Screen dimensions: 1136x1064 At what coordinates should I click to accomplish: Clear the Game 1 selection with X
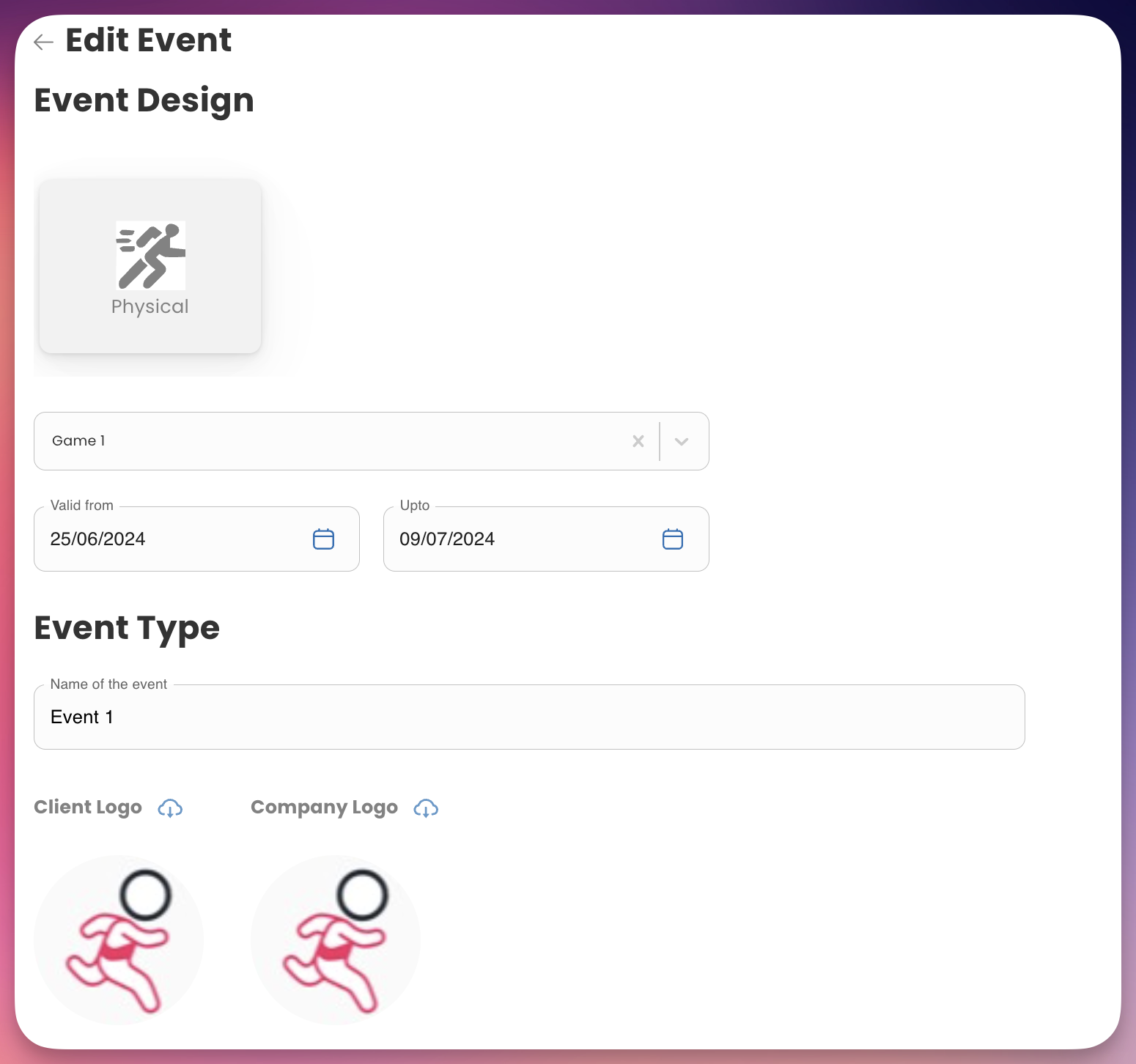coord(638,441)
